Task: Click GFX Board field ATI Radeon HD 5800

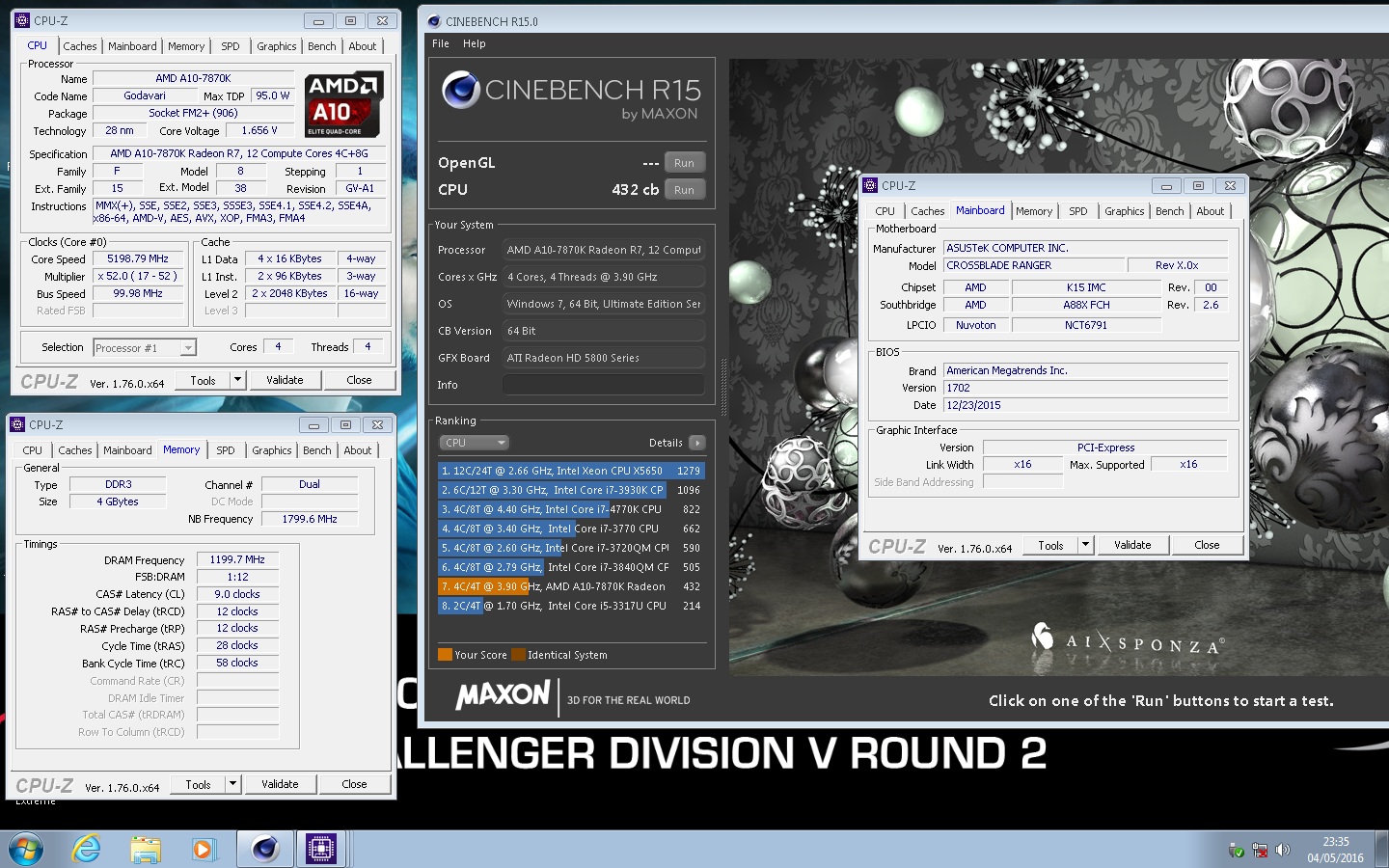Action: [x=604, y=358]
